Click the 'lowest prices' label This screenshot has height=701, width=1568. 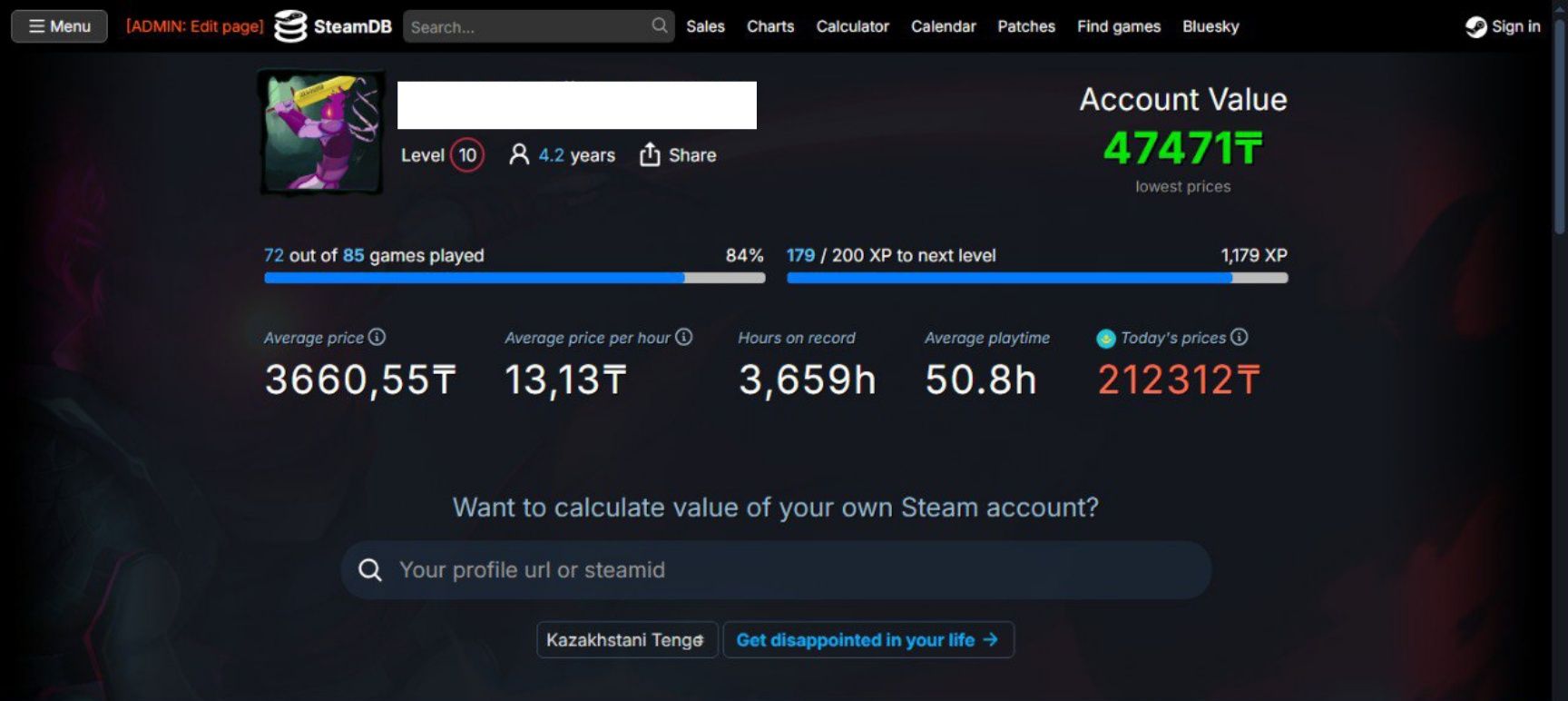[x=1182, y=186]
